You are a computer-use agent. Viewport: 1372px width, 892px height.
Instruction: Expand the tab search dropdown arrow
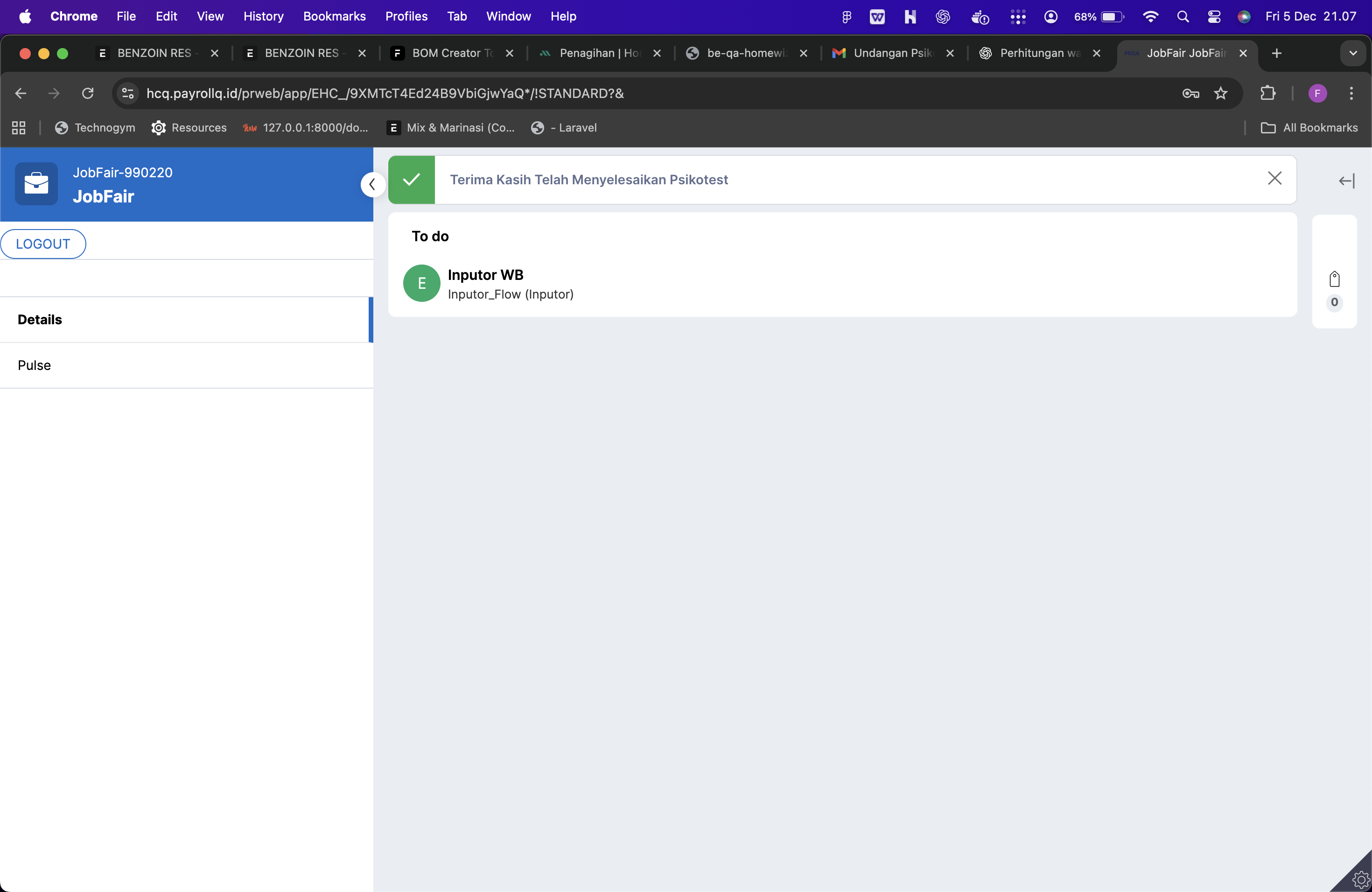1352,53
